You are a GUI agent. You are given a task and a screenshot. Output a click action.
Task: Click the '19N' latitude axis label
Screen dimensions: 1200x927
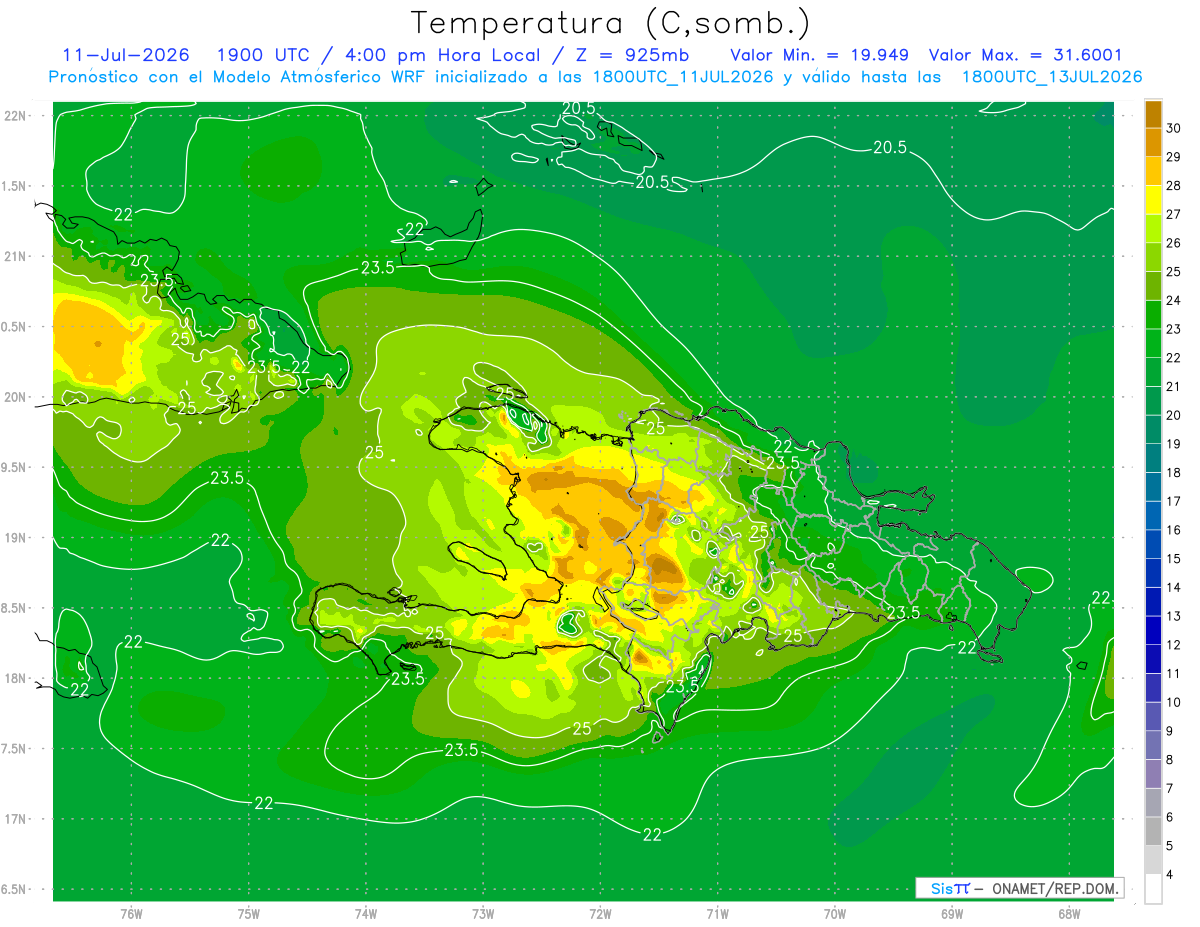point(16,538)
